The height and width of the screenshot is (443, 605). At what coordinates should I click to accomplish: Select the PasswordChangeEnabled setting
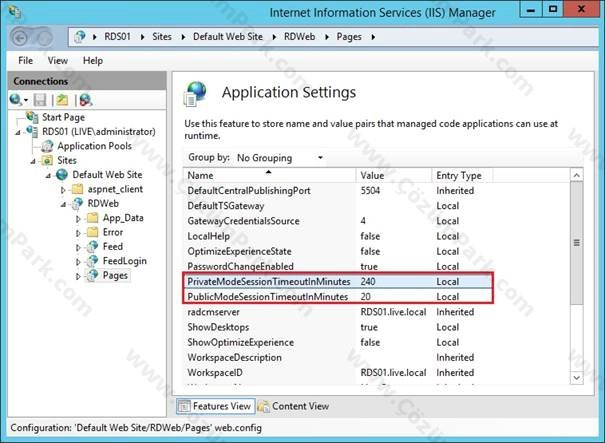coord(338,266)
